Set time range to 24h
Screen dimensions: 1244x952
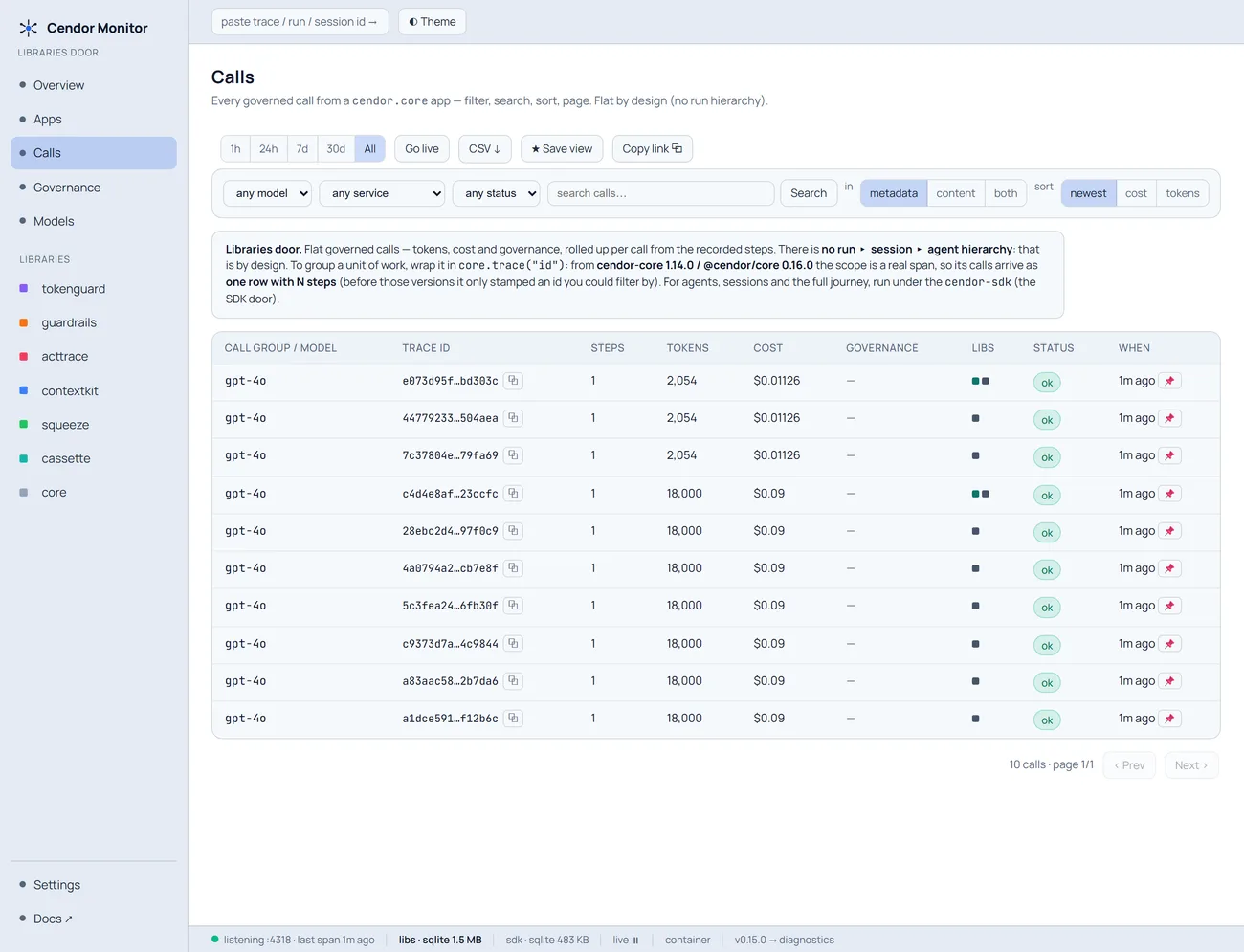coord(269,149)
